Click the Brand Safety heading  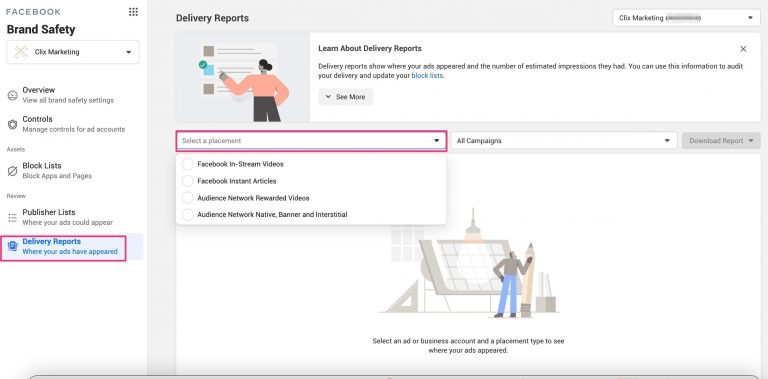point(41,29)
